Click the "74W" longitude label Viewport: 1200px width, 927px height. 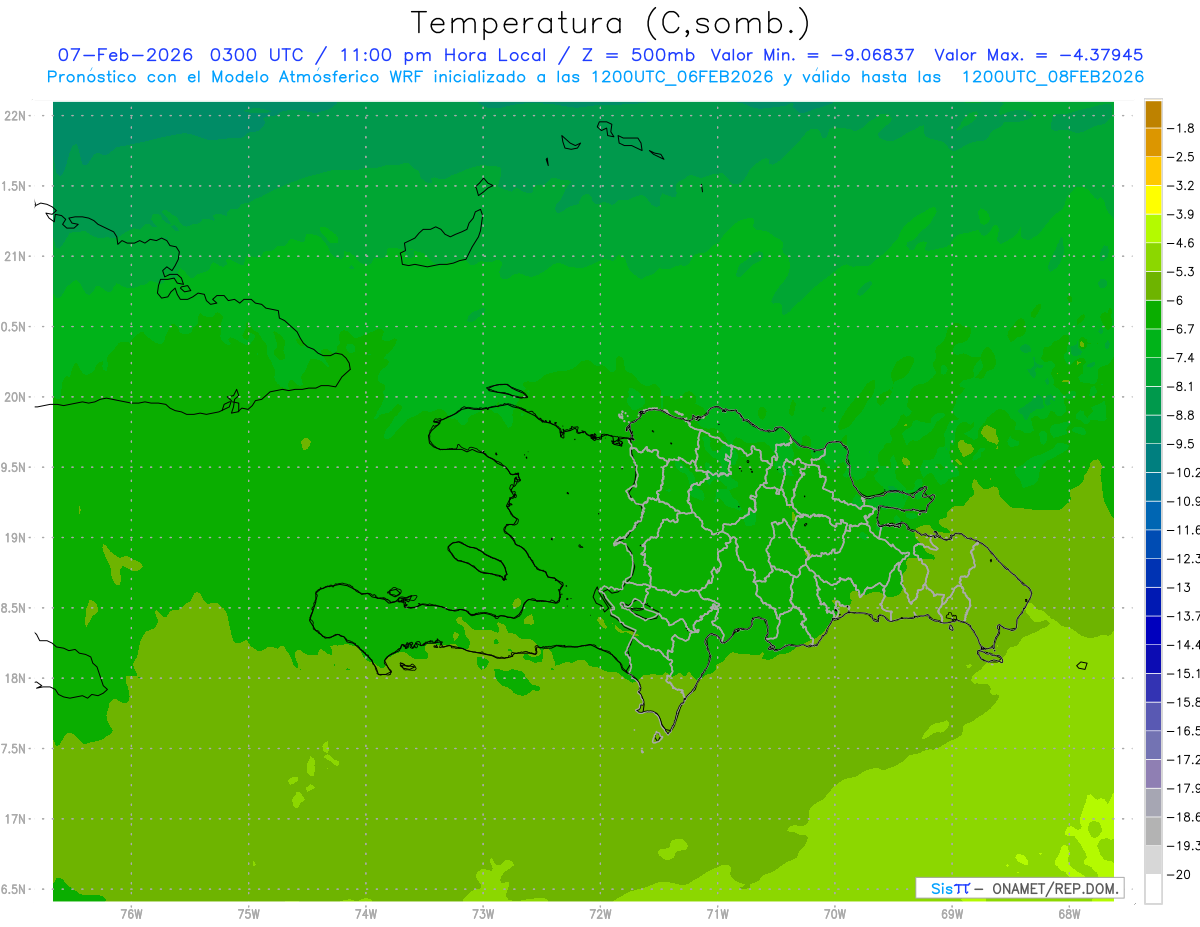click(x=366, y=914)
